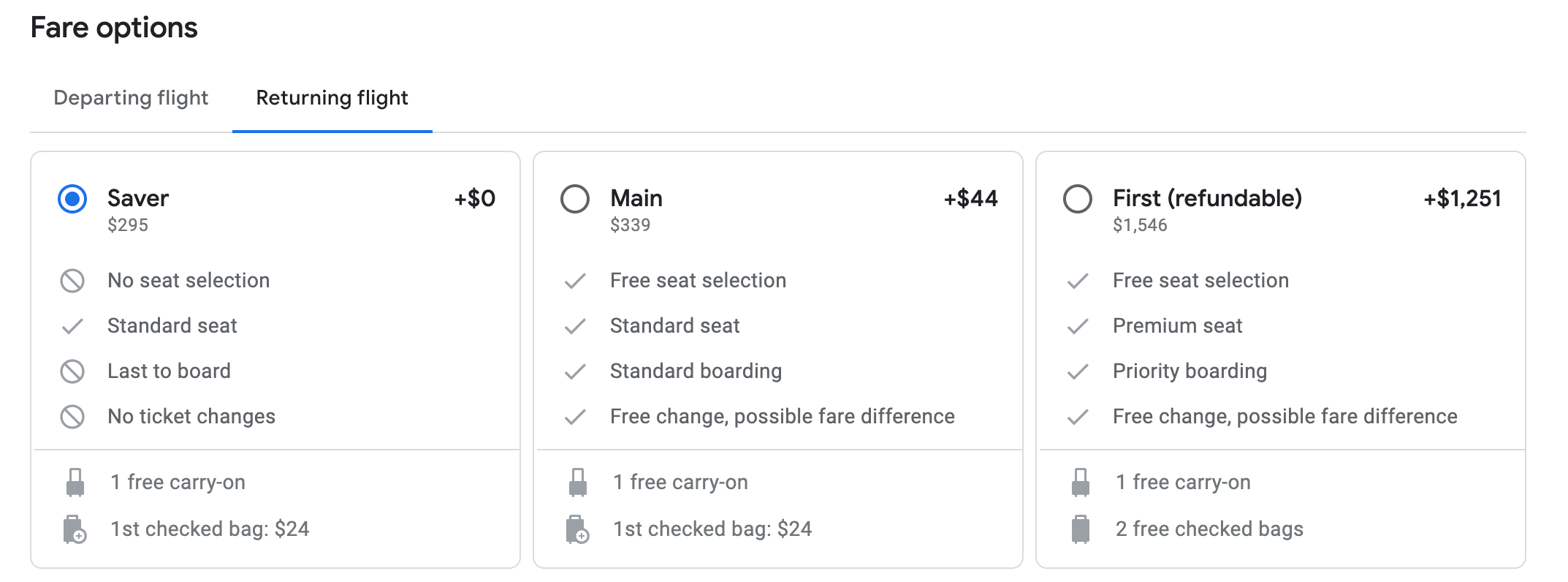The height and width of the screenshot is (582, 1568).
Task: Click checkmark beside Priority boarding
Action: [x=1078, y=371]
